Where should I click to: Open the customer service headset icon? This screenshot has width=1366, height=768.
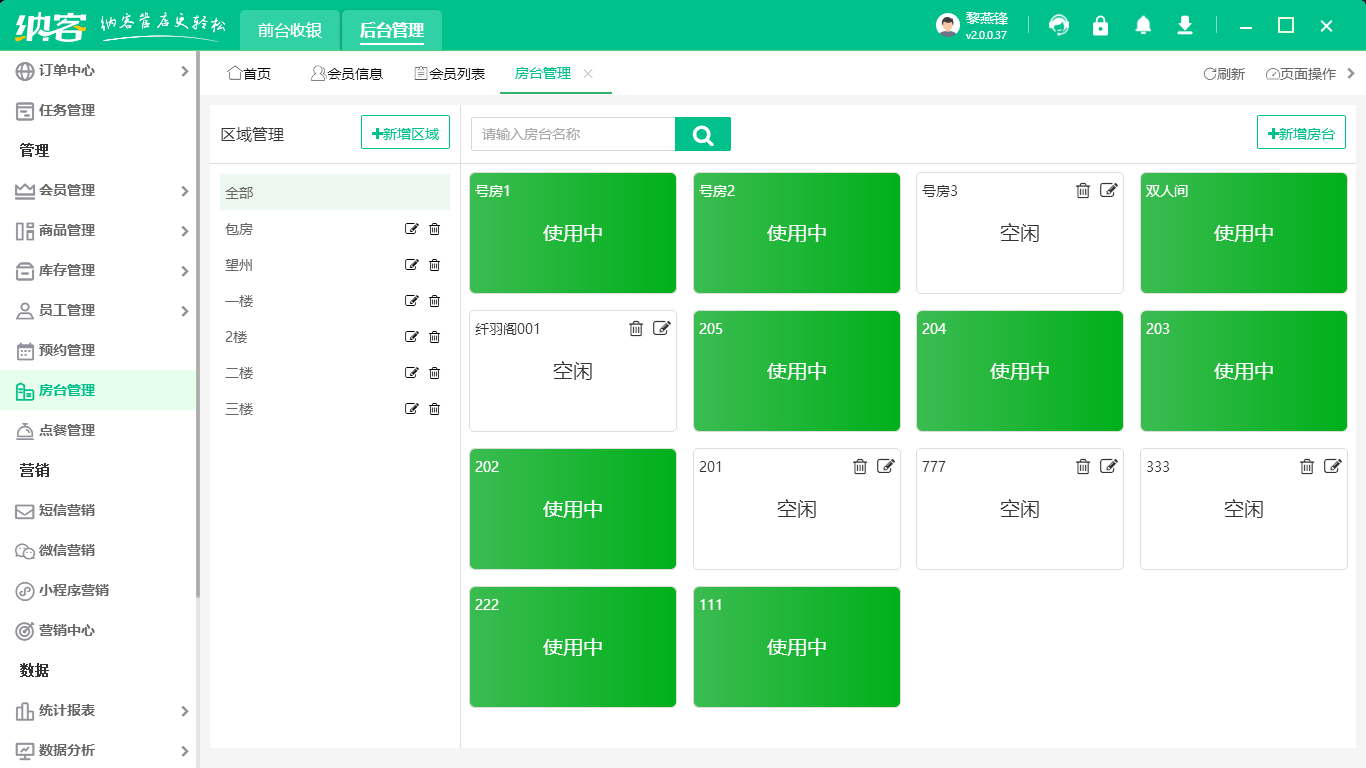[1058, 26]
